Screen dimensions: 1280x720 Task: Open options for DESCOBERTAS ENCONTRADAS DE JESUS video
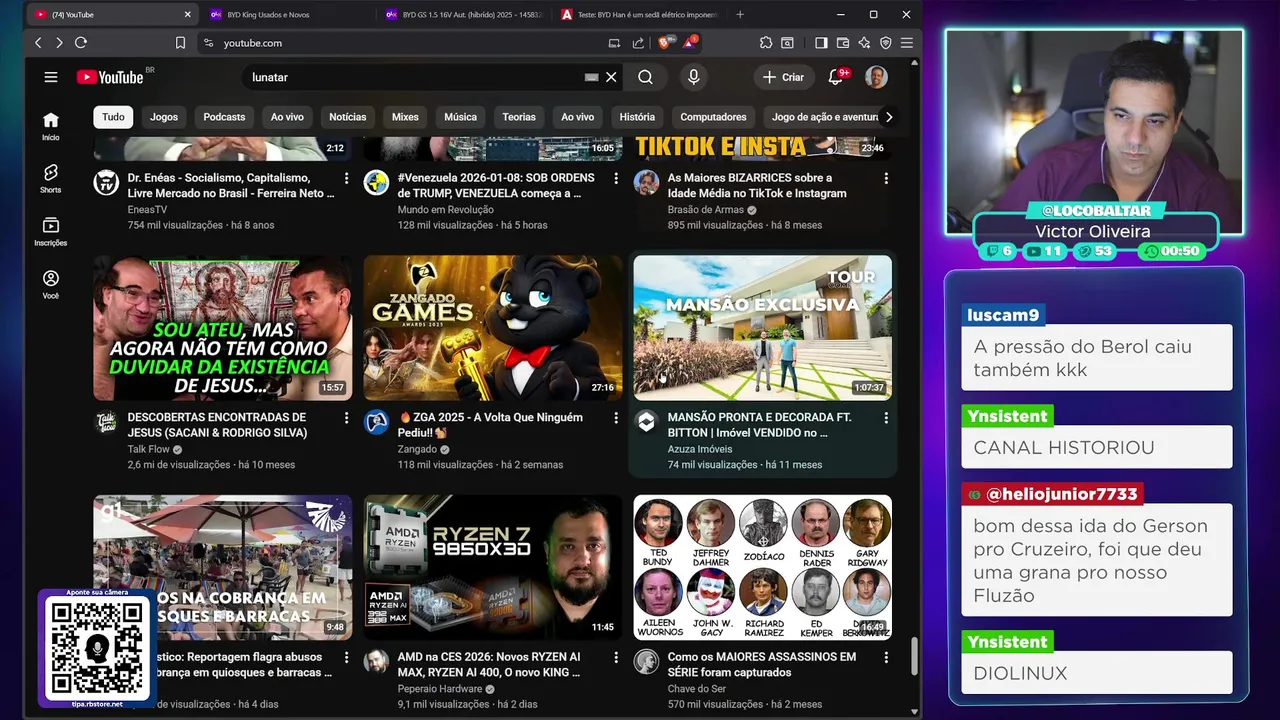(x=347, y=418)
